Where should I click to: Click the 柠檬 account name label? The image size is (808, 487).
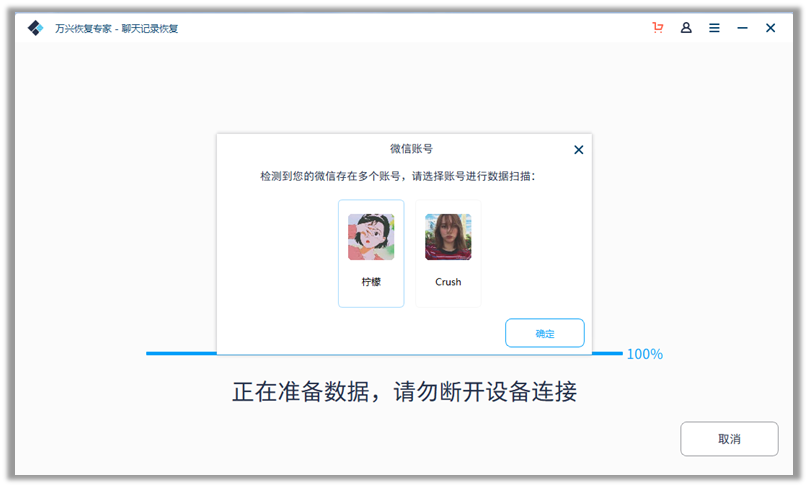371,282
